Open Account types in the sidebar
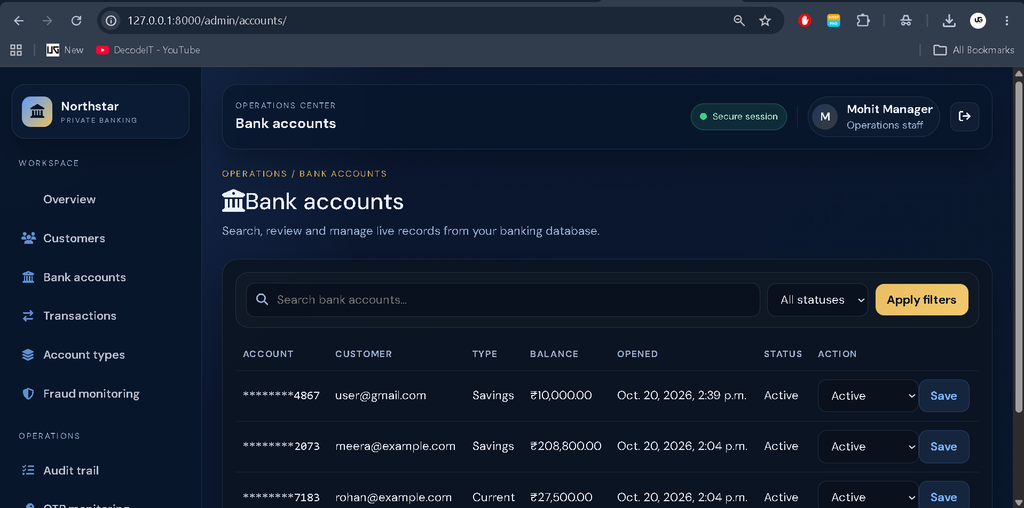Viewport: 1024px width, 508px height. coord(84,355)
